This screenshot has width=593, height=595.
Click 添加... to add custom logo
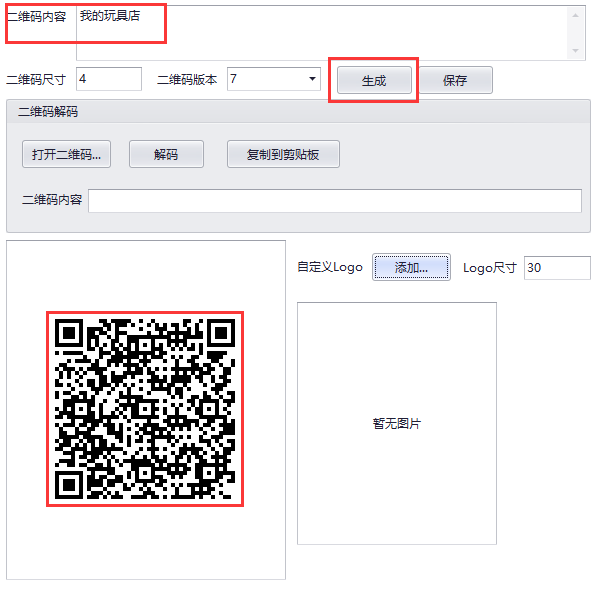click(411, 267)
